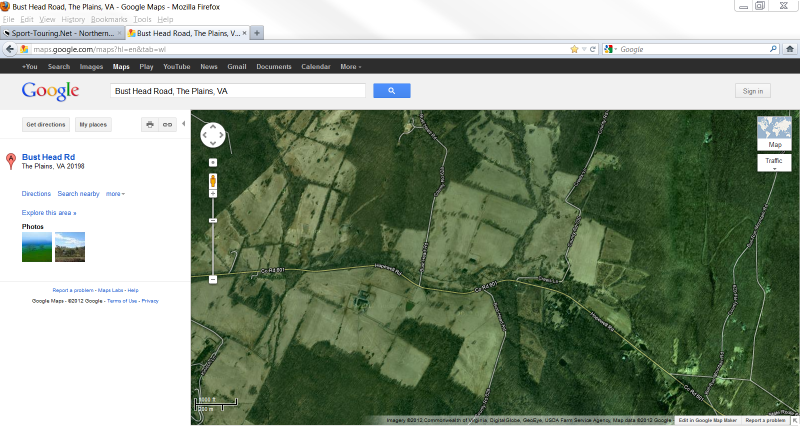Open the Help menu

click(x=165, y=19)
